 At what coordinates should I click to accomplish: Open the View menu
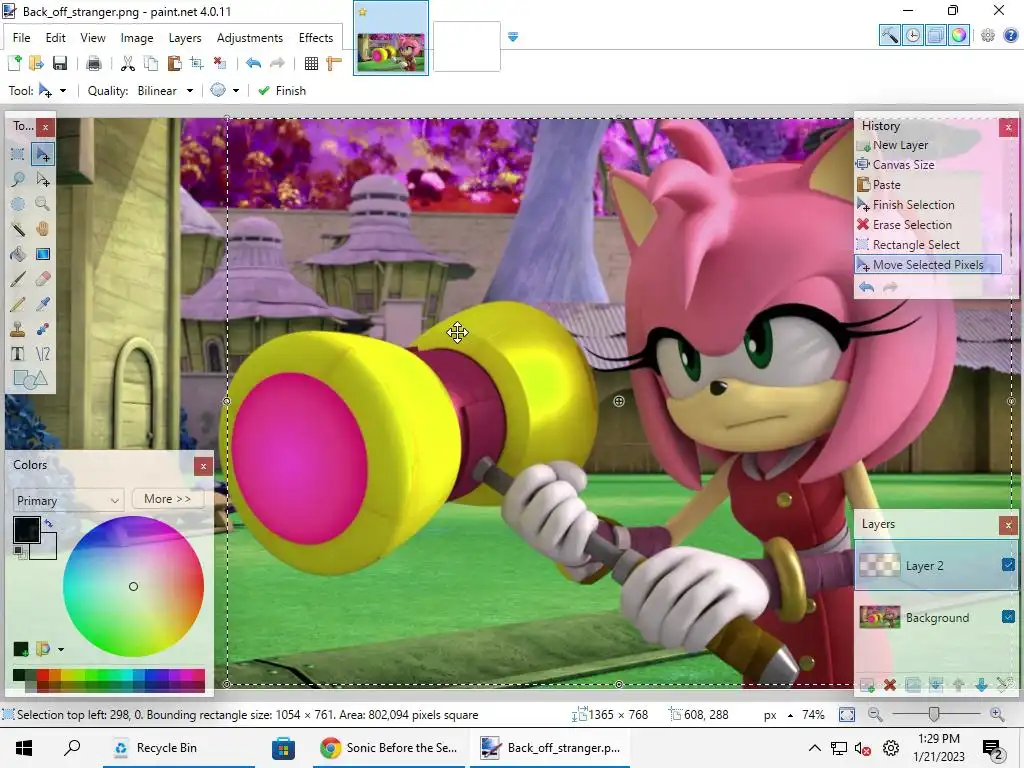coord(93,38)
